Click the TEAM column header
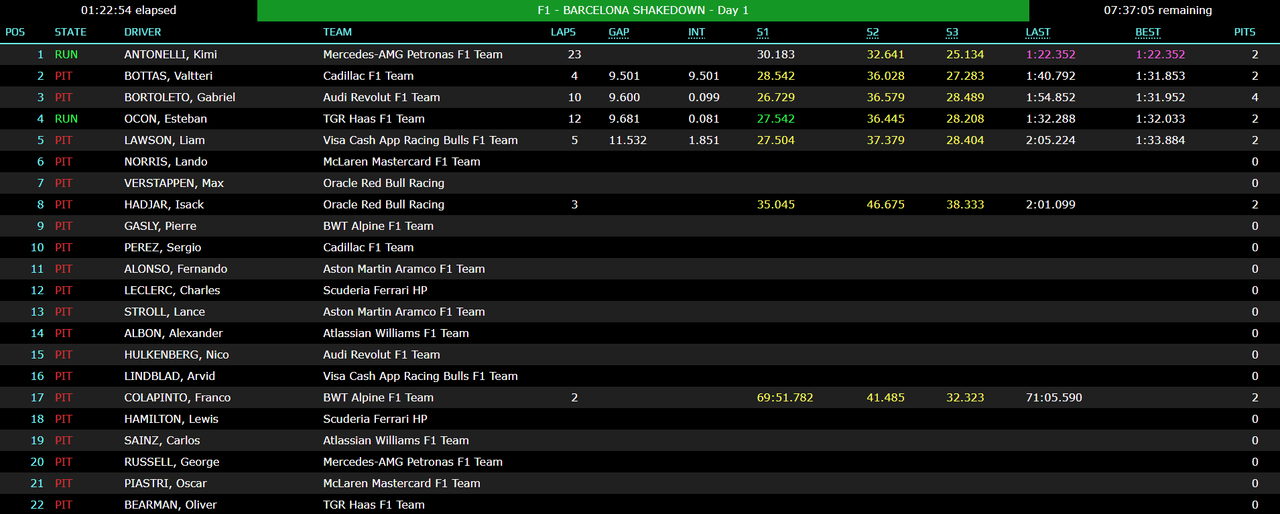Screen dimensions: 1280x514 point(337,33)
